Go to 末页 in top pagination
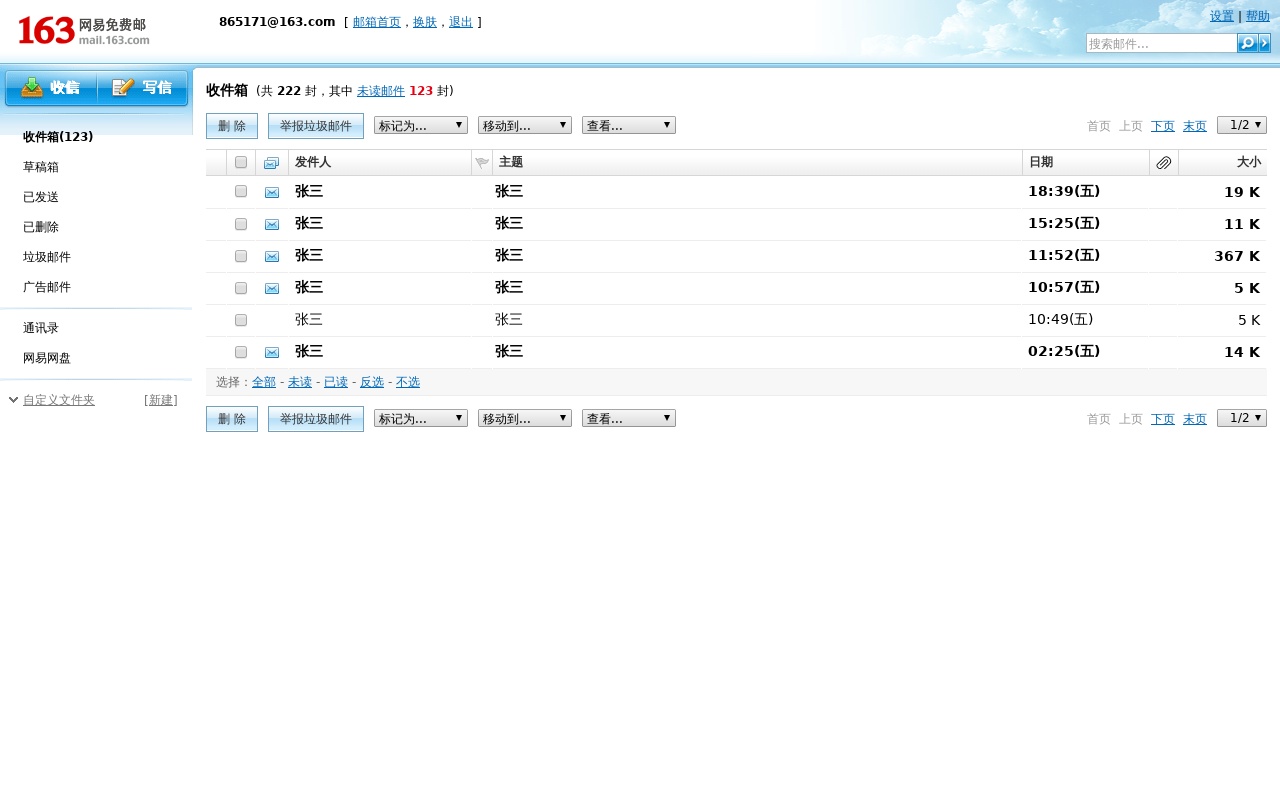The height and width of the screenshot is (800, 1280). 1195,126
